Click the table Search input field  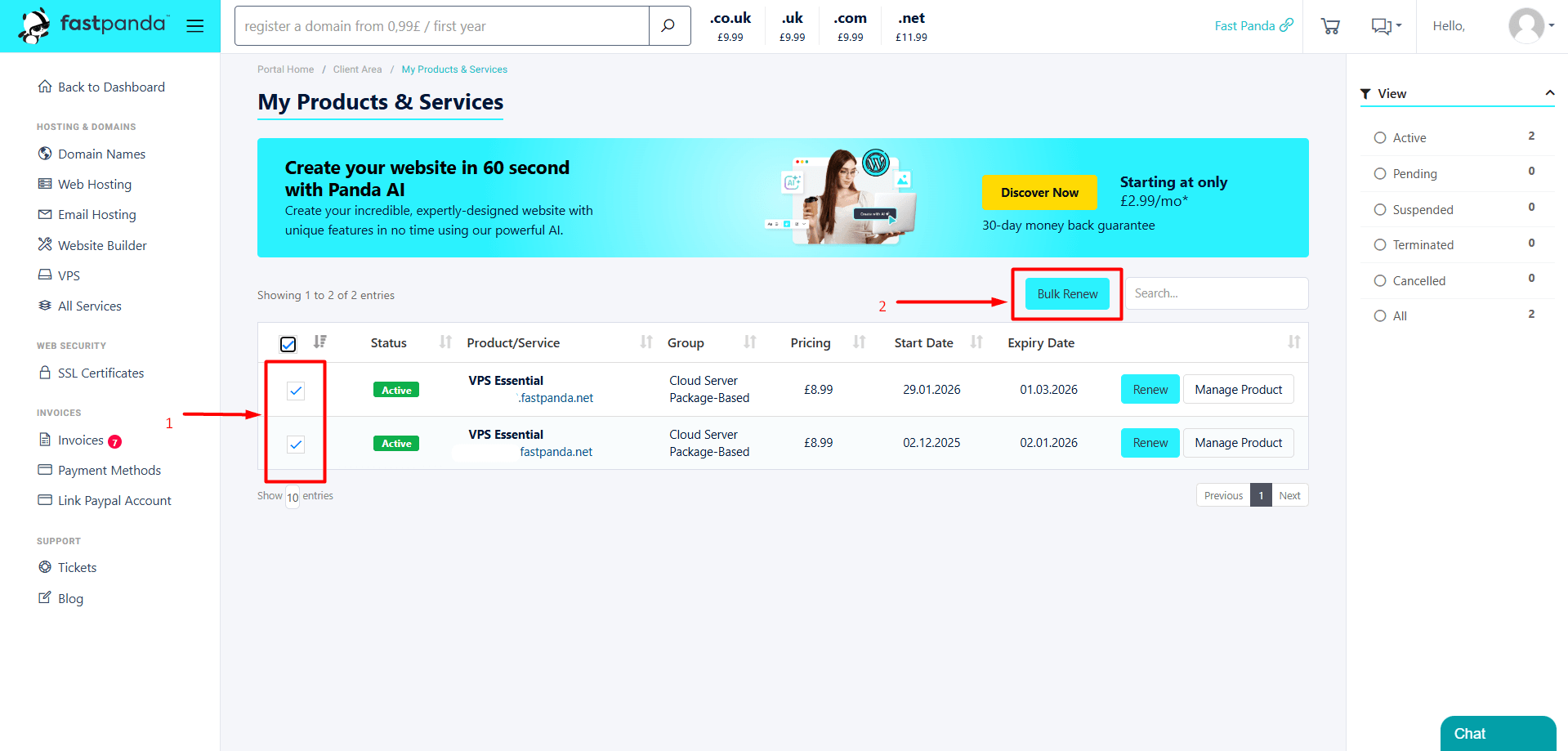click(1216, 293)
